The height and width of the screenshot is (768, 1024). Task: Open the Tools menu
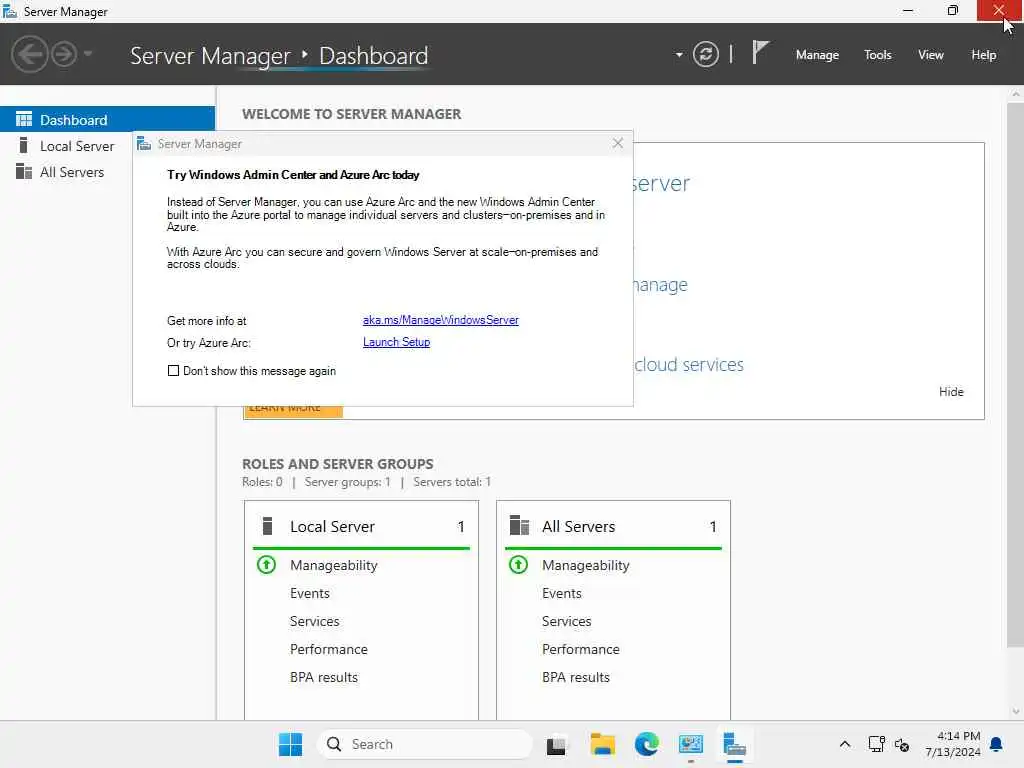[877, 55]
